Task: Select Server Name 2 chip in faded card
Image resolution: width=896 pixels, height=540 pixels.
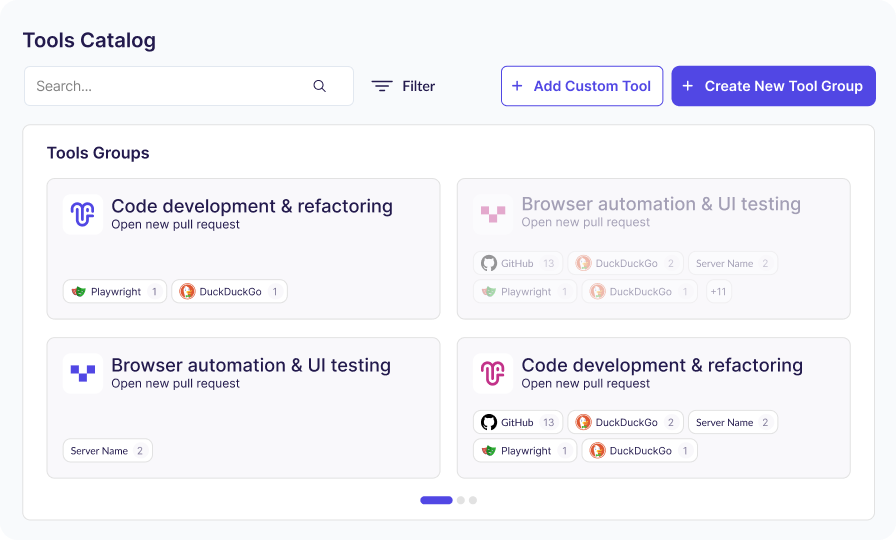Action: pyautogui.click(x=733, y=263)
